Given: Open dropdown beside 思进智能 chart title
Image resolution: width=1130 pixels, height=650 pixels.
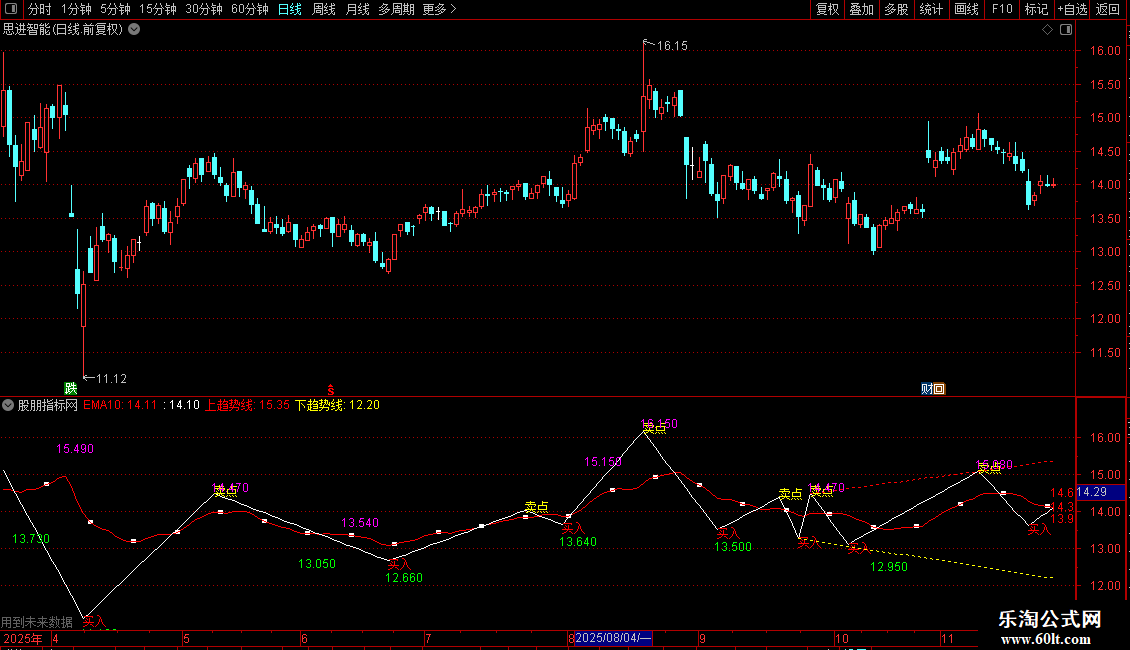Looking at the screenshot, I should point(134,30).
